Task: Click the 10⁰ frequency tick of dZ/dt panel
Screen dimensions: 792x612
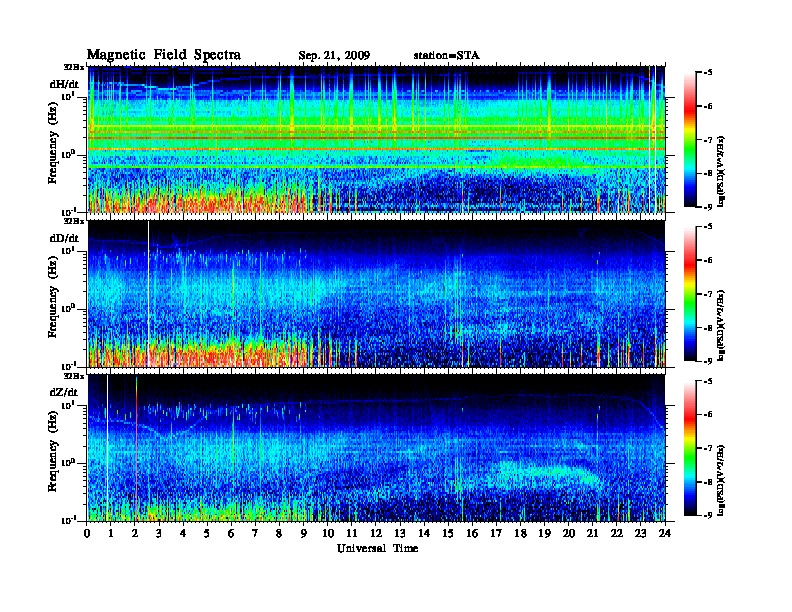Action: tap(68, 462)
